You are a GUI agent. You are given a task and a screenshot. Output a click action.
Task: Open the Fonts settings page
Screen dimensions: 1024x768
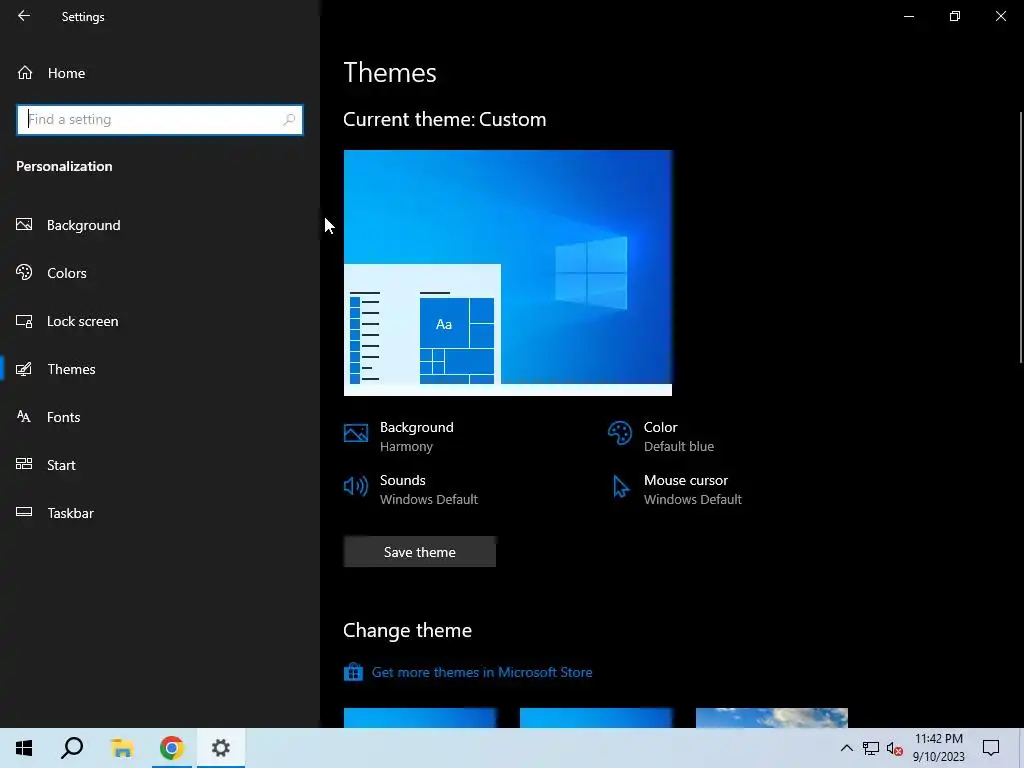coord(160,417)
